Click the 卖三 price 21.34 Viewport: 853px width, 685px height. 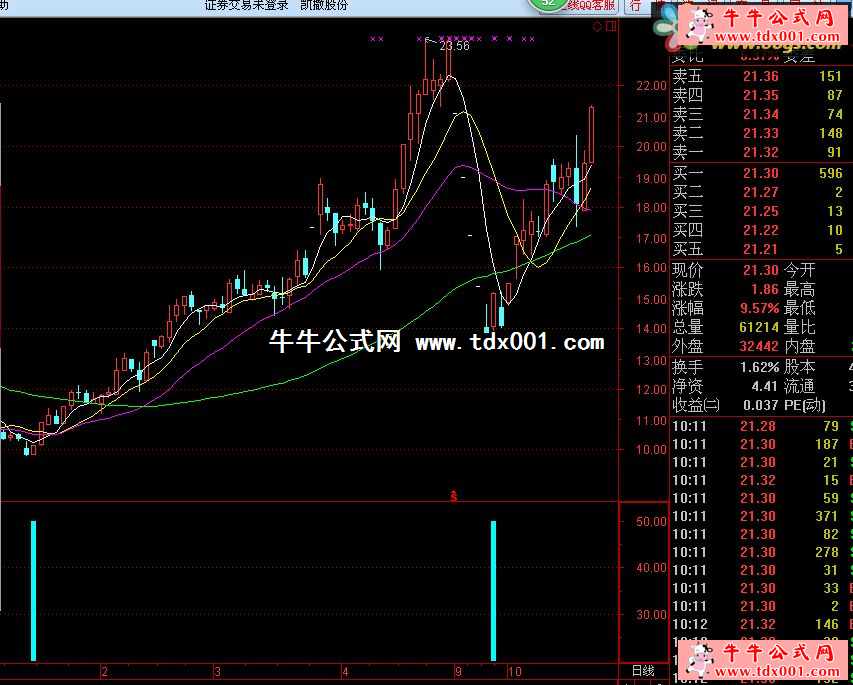(761, 114)
